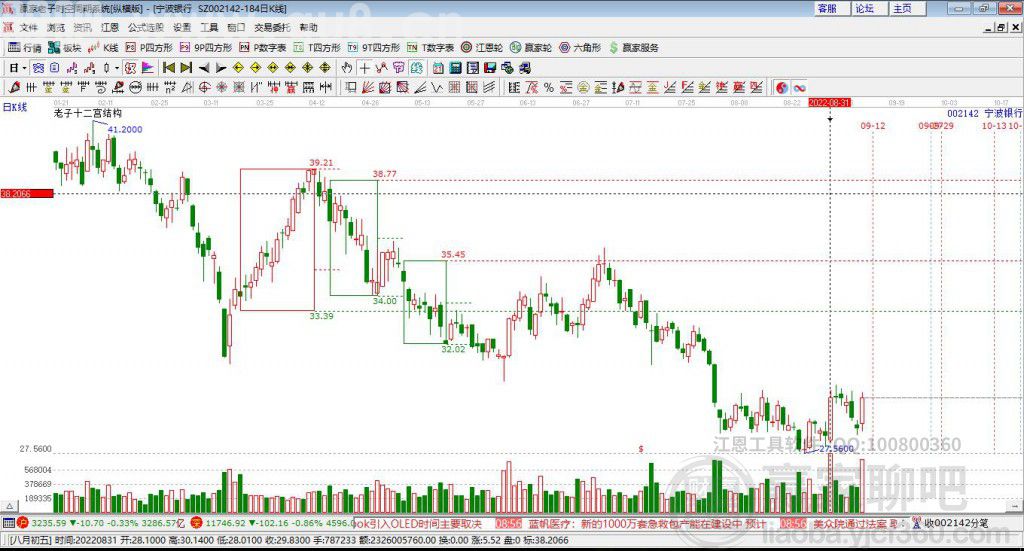Viewport: 1024px width, 551px height.
Task: Jump to first bar icon
Action: 168,68
